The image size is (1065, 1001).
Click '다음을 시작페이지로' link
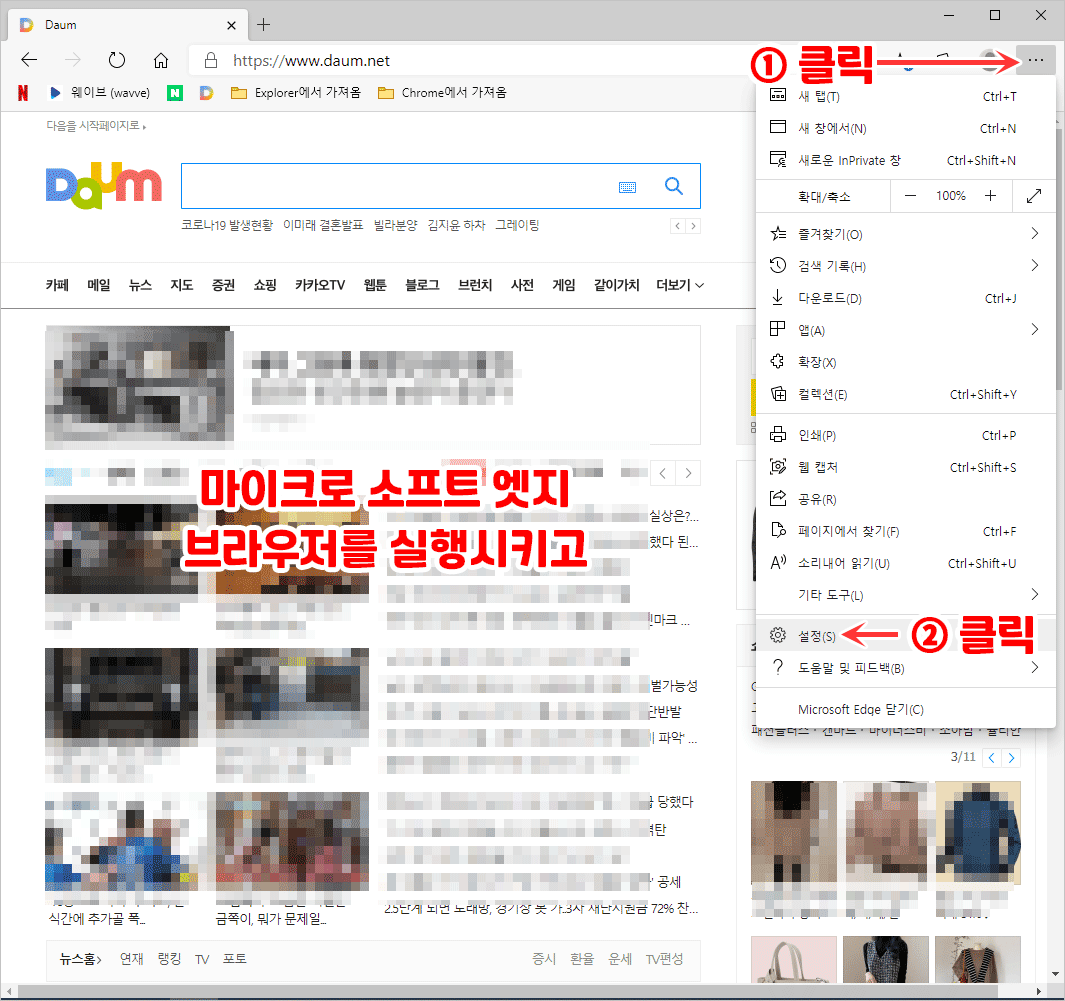(x=96, y=126)
